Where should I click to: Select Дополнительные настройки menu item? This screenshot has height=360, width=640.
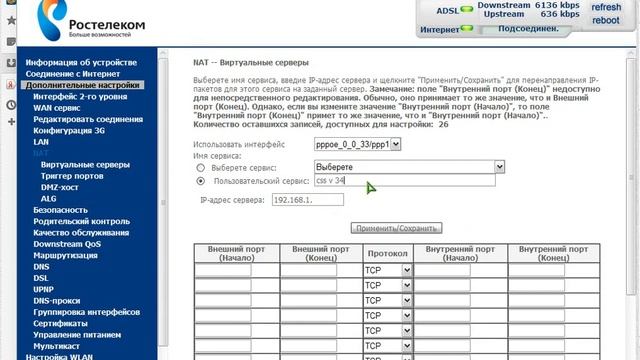click(82, 85)
